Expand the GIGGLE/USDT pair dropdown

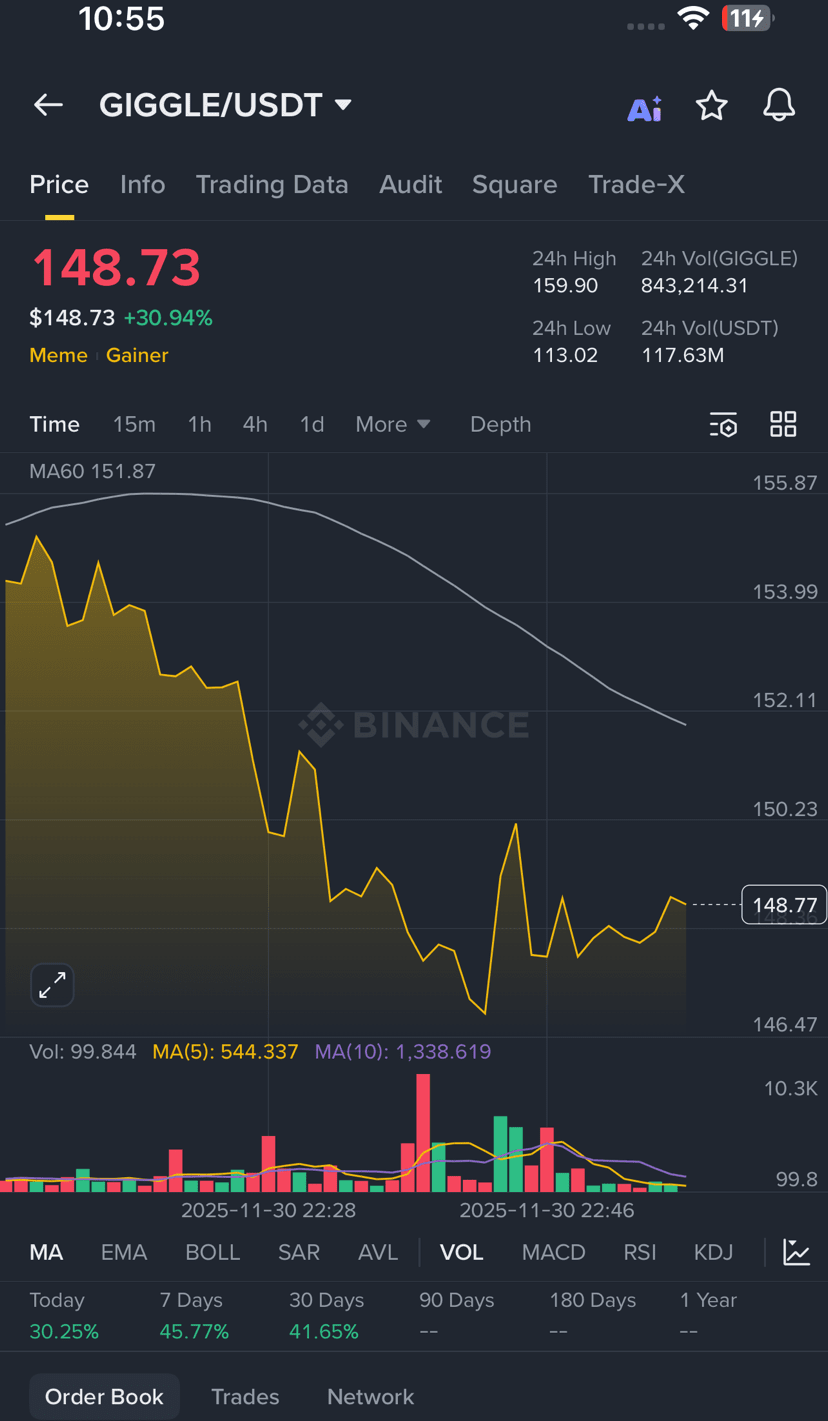pyautogui.click(x=343, y=105)
